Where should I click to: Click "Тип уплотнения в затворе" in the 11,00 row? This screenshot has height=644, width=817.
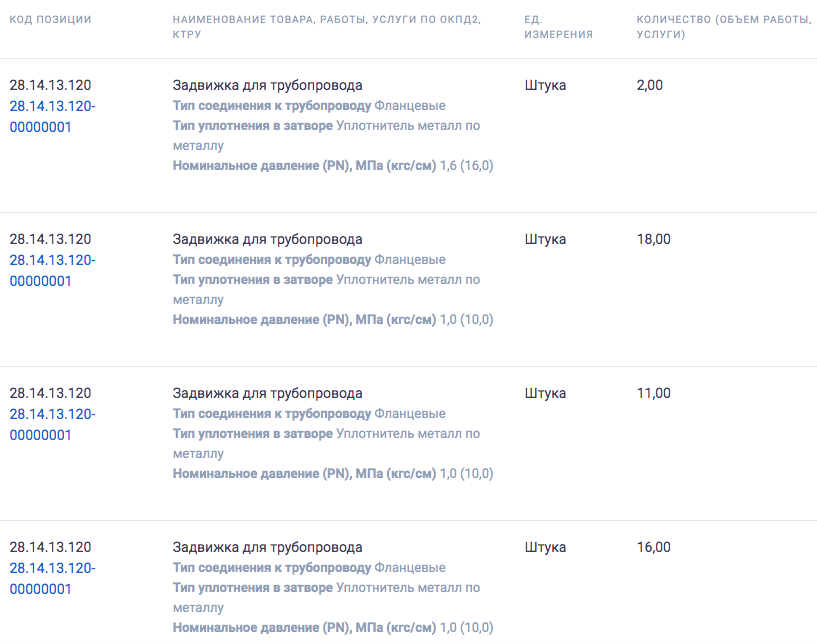click(252, 434)
